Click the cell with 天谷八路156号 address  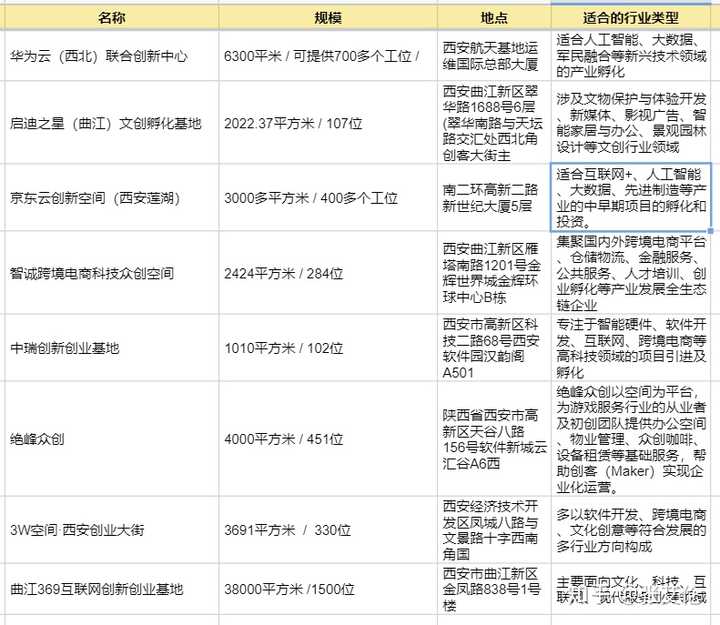click(494, 439)
